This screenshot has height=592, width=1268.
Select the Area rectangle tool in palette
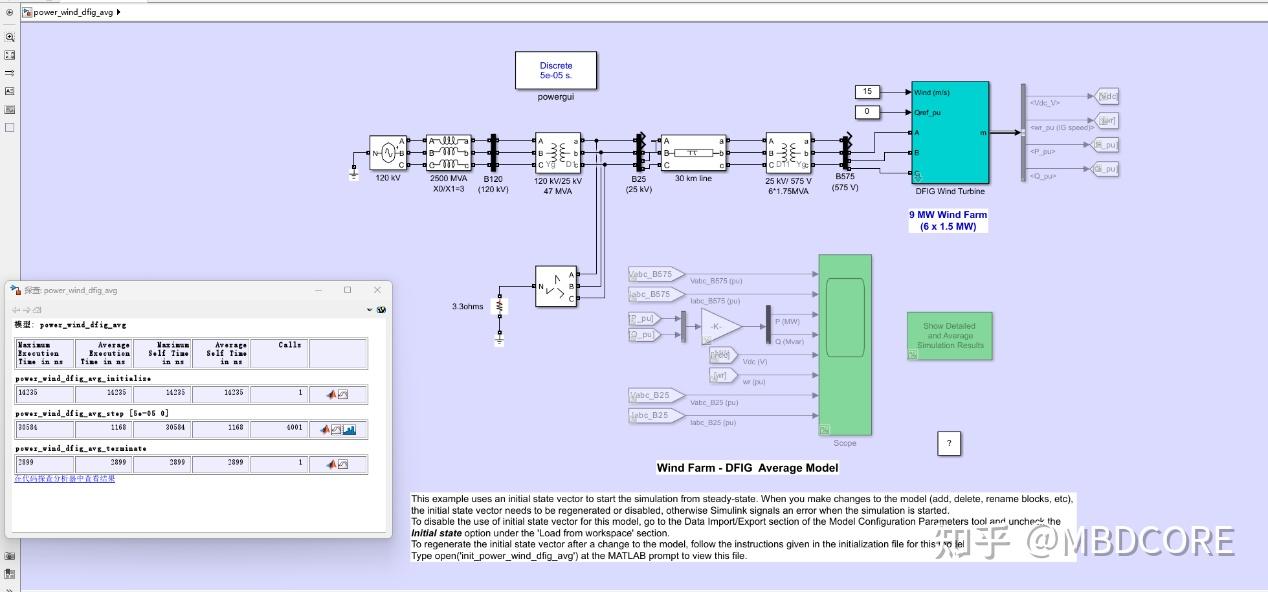[10, 127]
